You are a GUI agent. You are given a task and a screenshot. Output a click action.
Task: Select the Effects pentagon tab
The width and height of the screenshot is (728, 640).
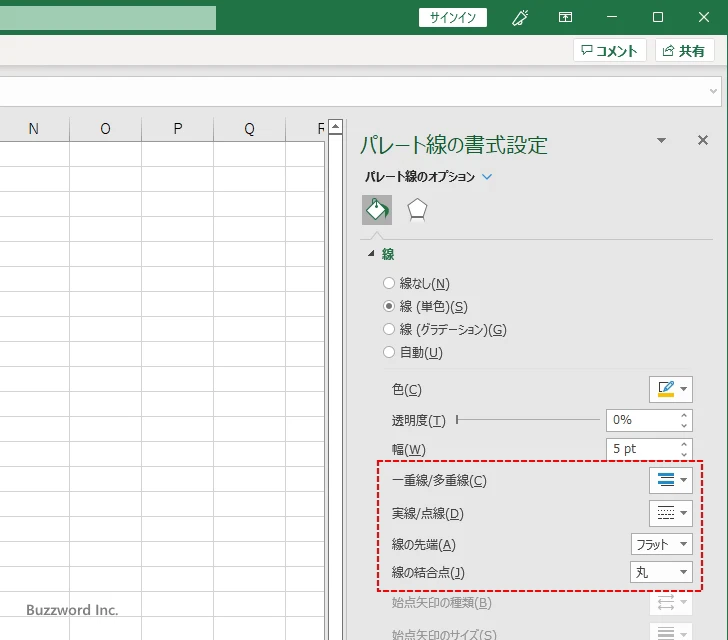coord(417,210)
